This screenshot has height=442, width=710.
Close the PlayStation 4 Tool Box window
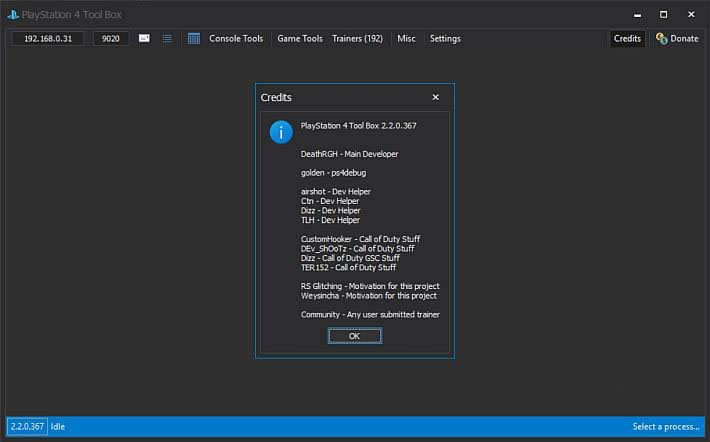click(691, 14)
